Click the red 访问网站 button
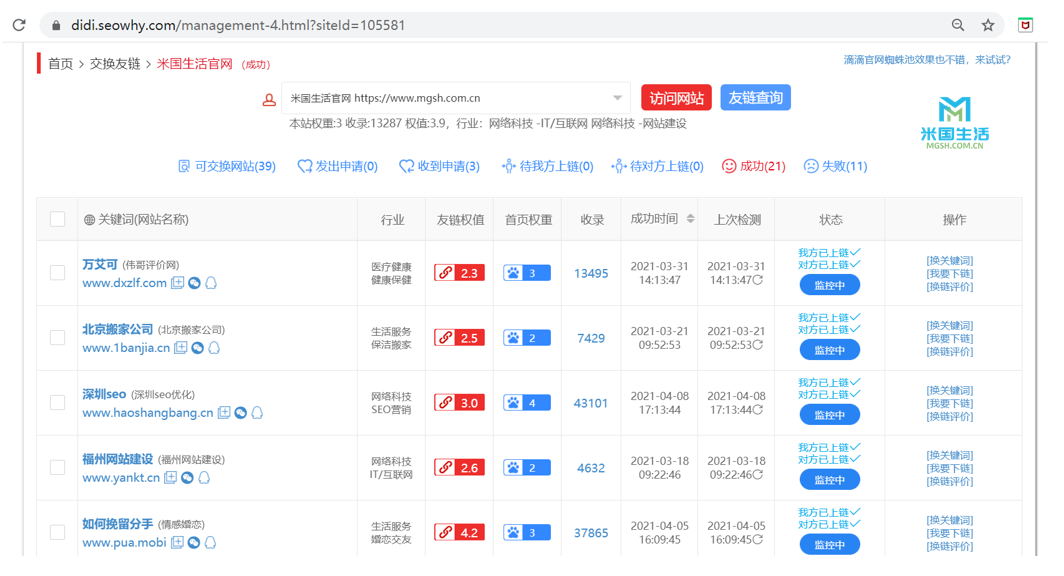The image size is (1064, 576). point(677,98)
